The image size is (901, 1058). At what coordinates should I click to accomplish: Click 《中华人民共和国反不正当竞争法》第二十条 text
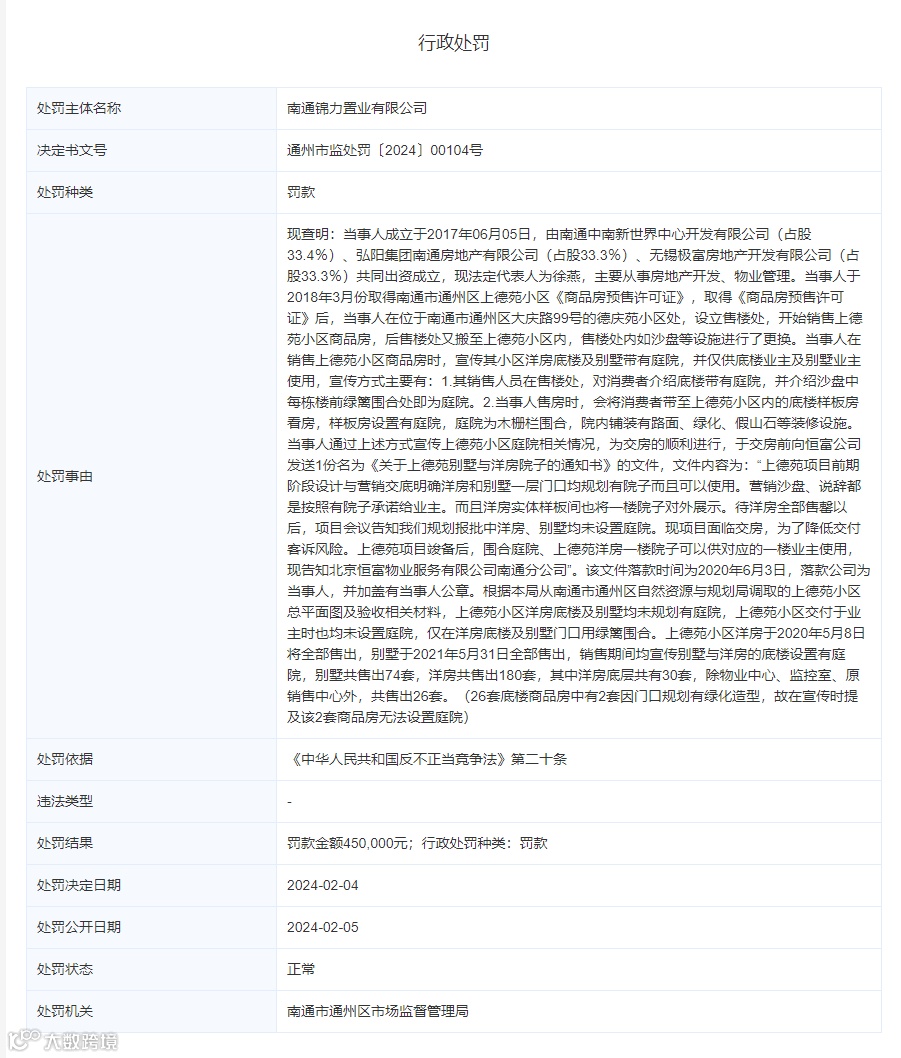[x=427, y=759]
